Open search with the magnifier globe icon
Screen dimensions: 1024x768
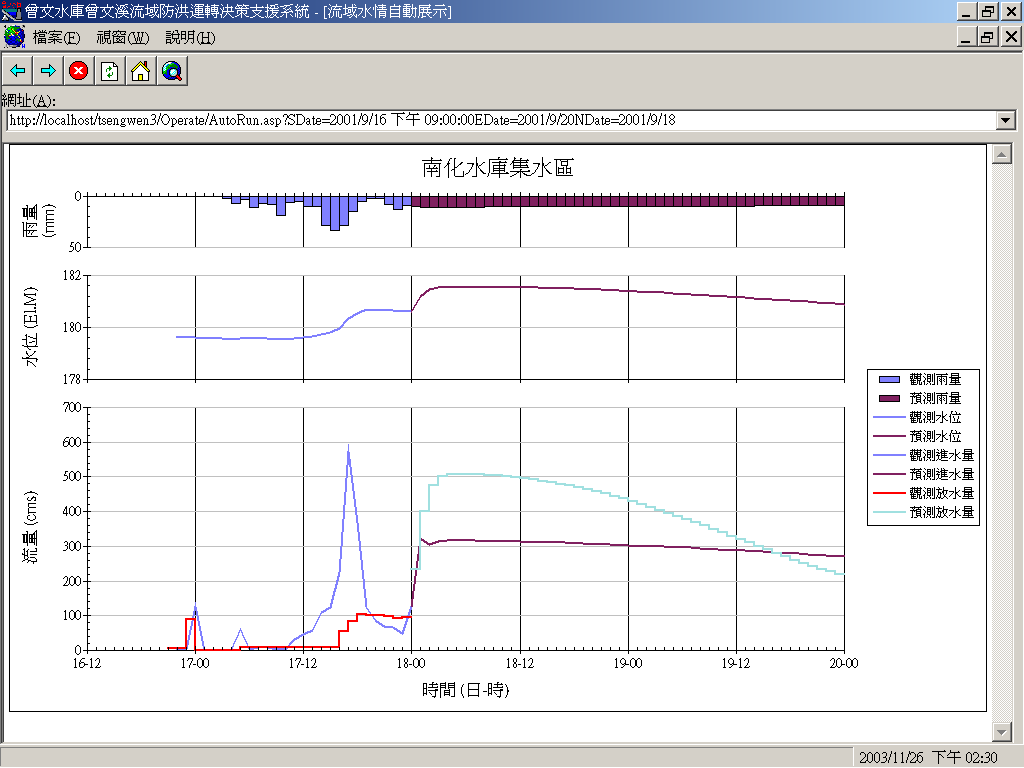point(172,71)
